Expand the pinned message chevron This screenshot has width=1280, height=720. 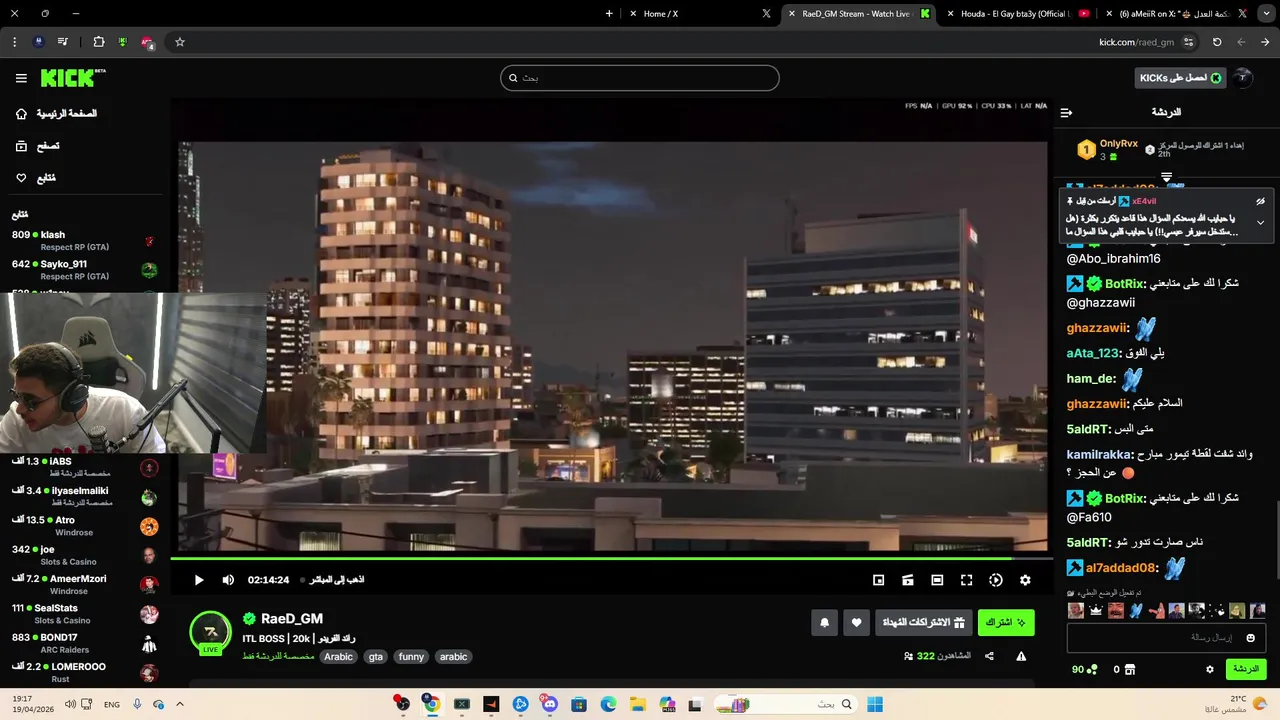pyautogui.click(x=1260, y=222)
